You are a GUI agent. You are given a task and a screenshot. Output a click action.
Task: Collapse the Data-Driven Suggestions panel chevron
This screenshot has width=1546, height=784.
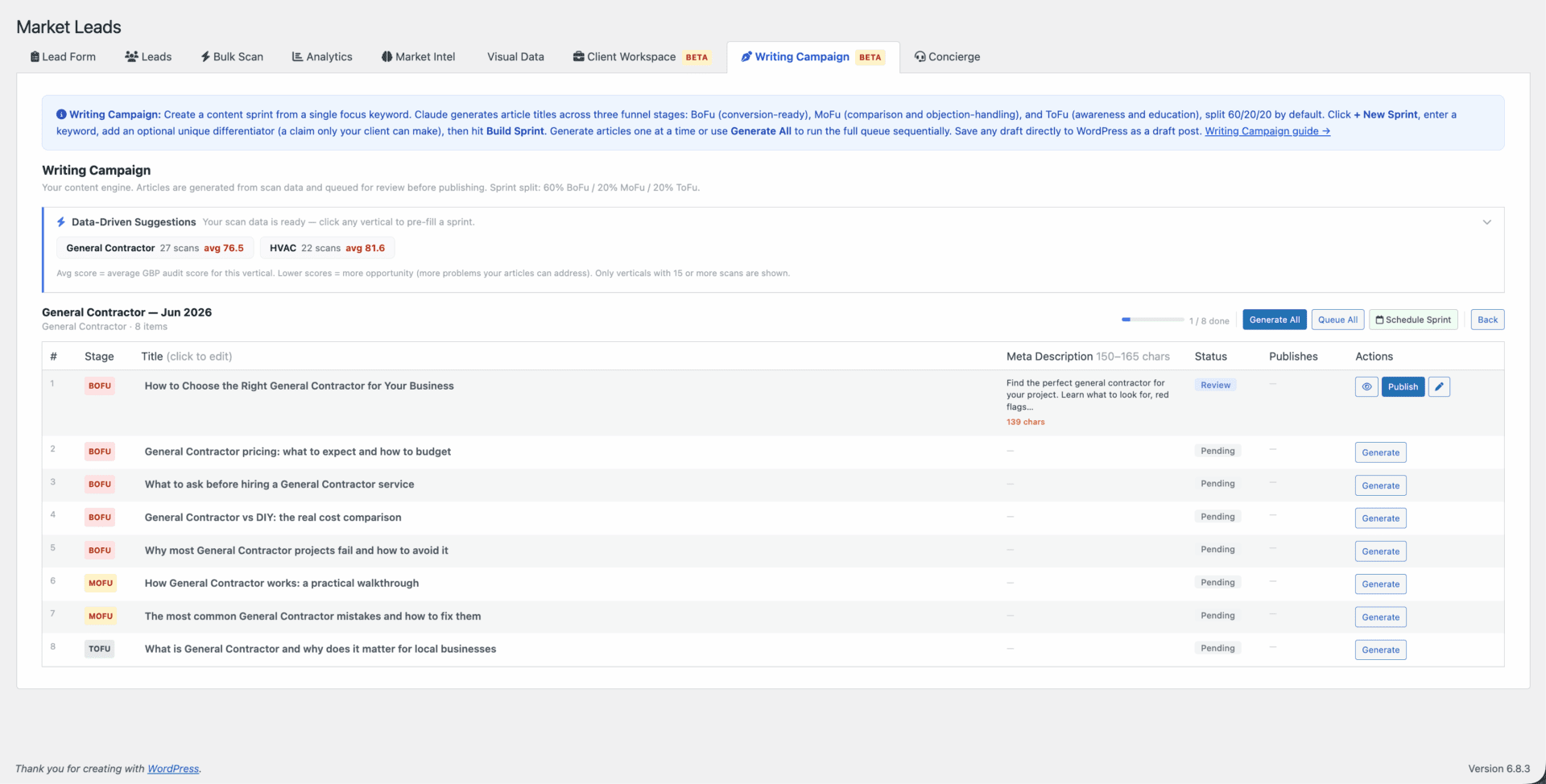(x=1487, y=222)
